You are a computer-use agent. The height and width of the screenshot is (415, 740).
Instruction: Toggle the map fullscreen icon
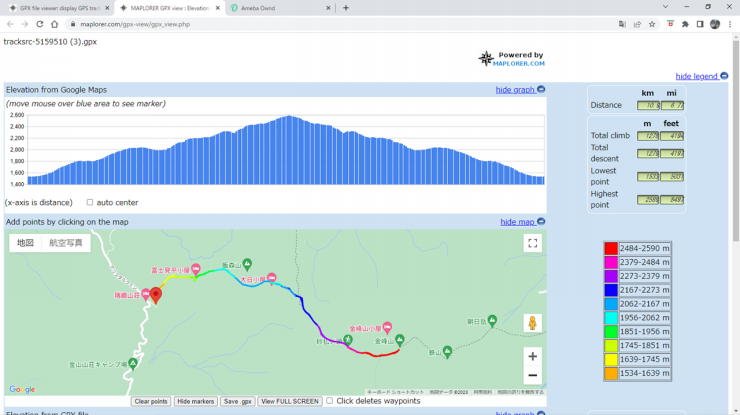click(x=532, y=243)
